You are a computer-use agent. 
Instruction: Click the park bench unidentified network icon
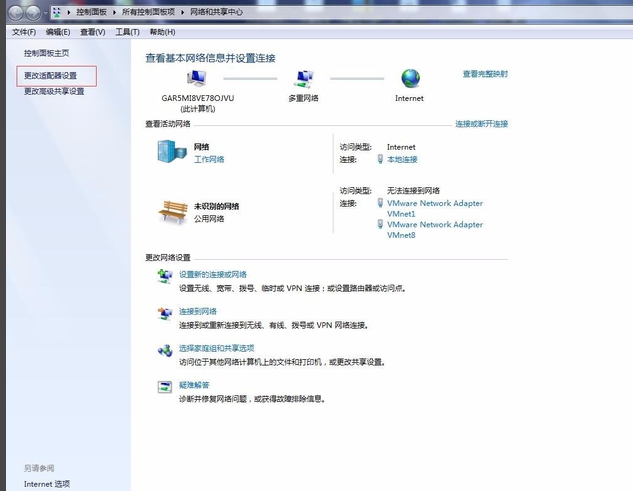pos(173,211)
